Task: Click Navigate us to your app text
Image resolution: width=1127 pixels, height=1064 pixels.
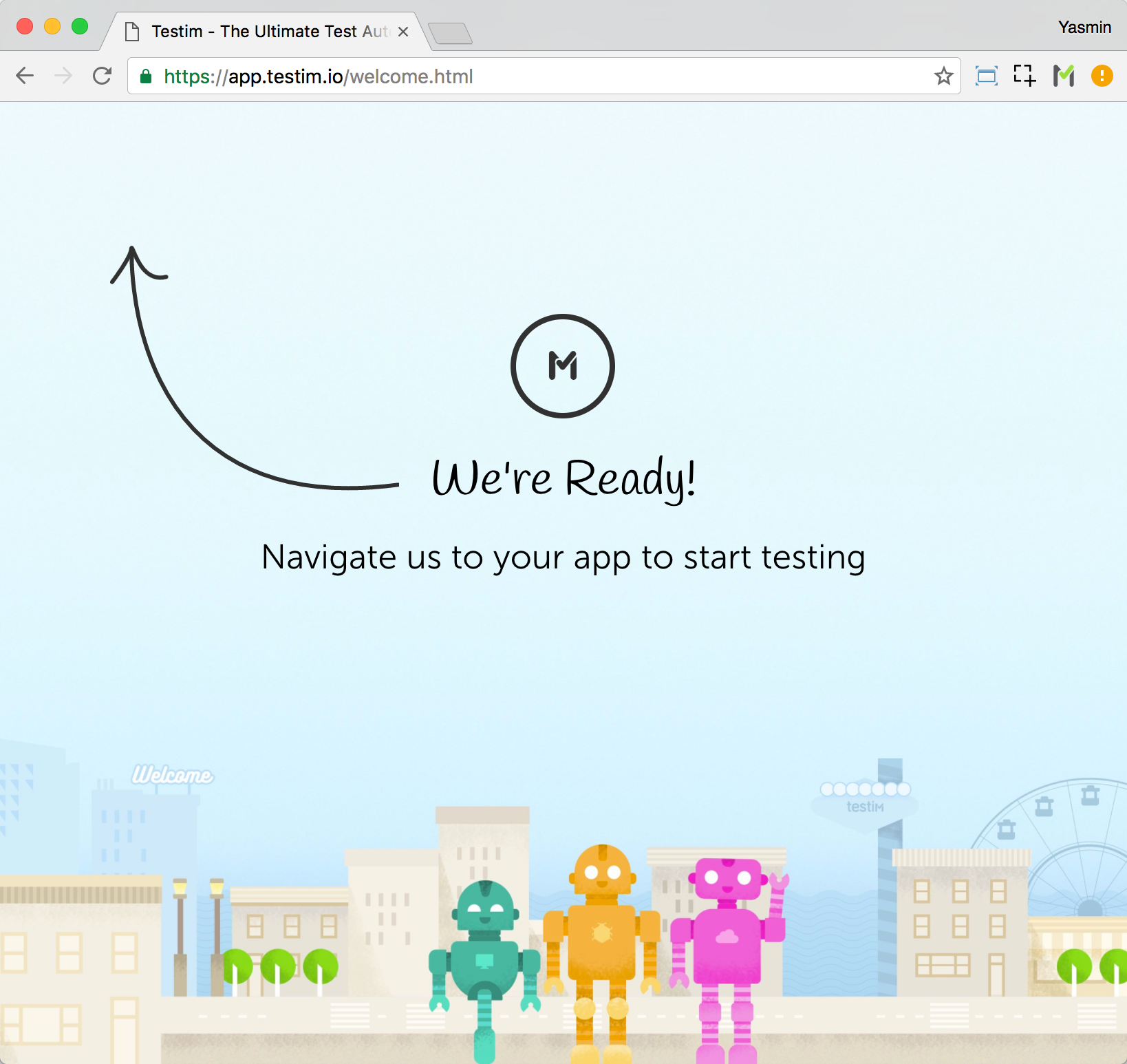Action: [x=563, y=557]
